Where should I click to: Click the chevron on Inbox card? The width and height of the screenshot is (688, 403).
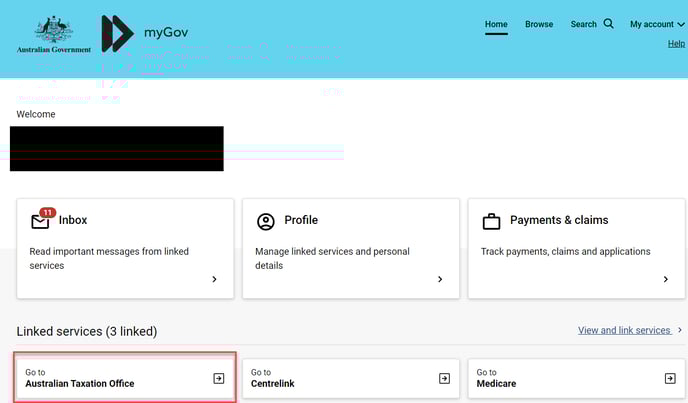pyautogui.click(x=214, y=279)
